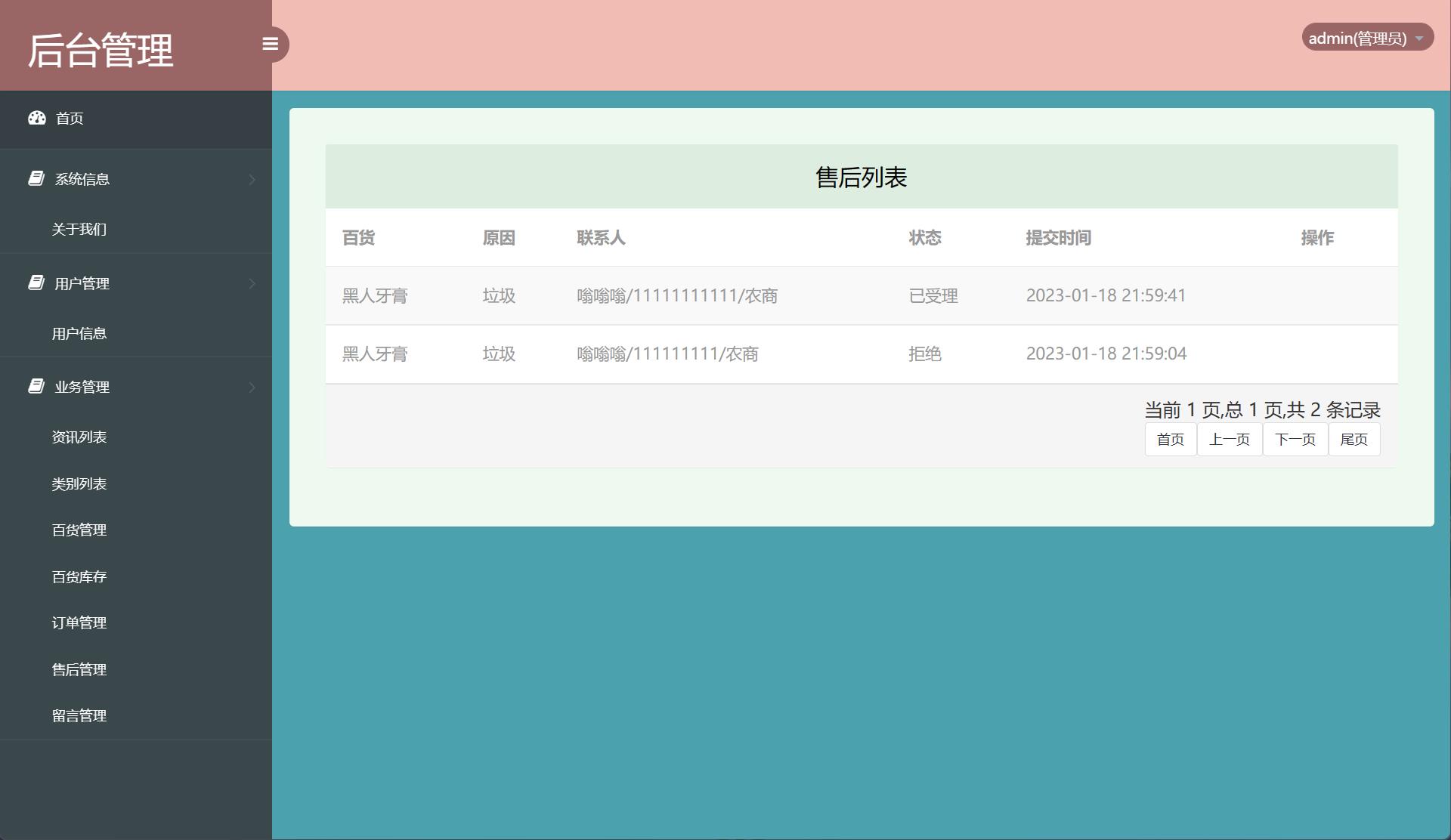Screen dimensions: 1451x840
Task: Select 关于我们 in the sidebar
Action: (78, 229)
